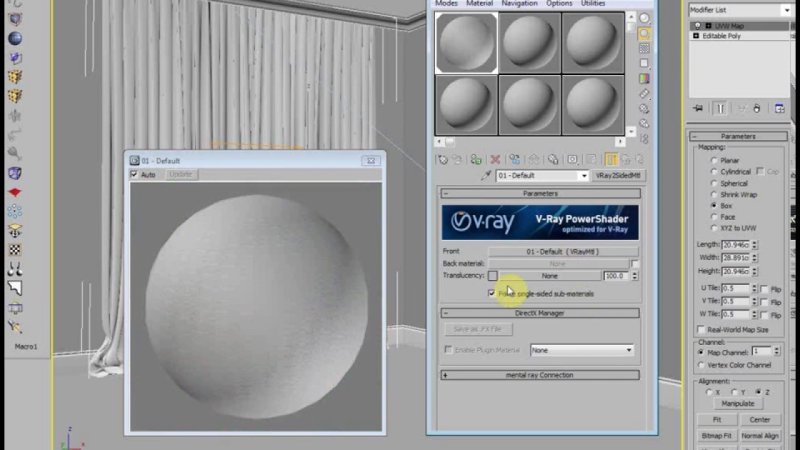800x450 pixels.
Task: Click Translucency color swatch
Action: coord(492,276)
